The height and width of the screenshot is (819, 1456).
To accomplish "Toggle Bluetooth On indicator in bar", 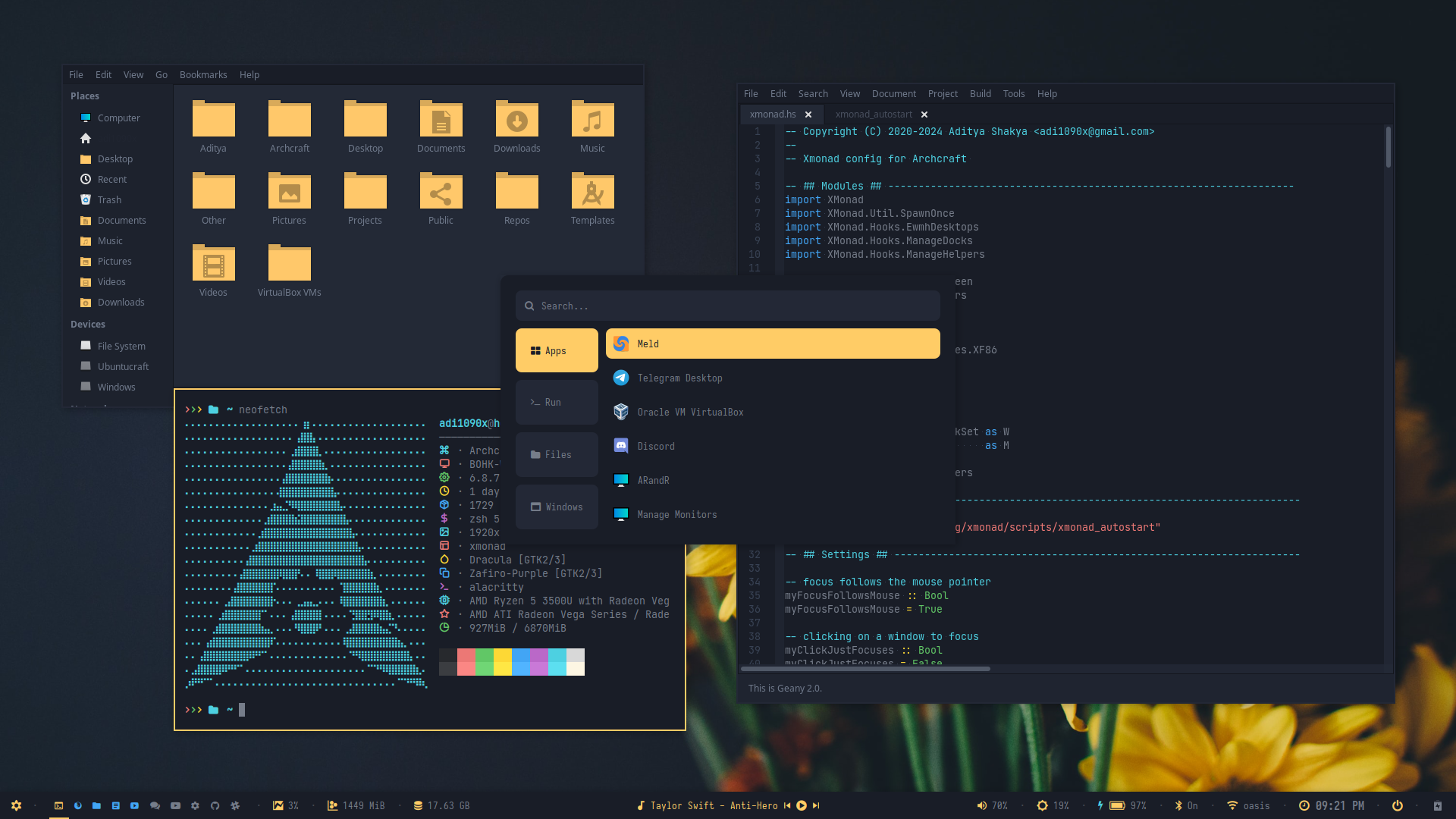I will (x=1186, y=805).
